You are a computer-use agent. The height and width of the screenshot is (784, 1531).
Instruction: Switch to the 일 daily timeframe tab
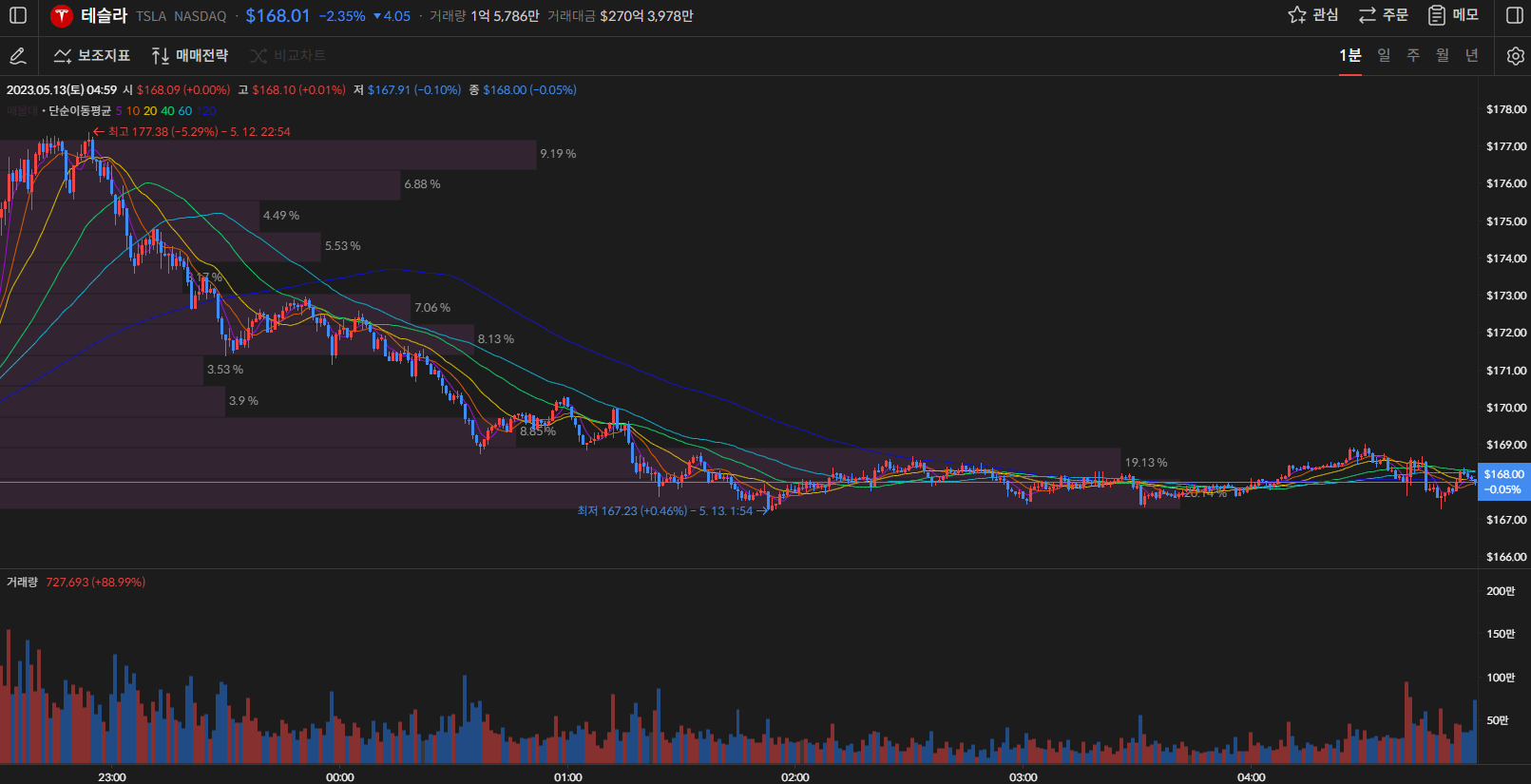click(x=1384, y=55)
